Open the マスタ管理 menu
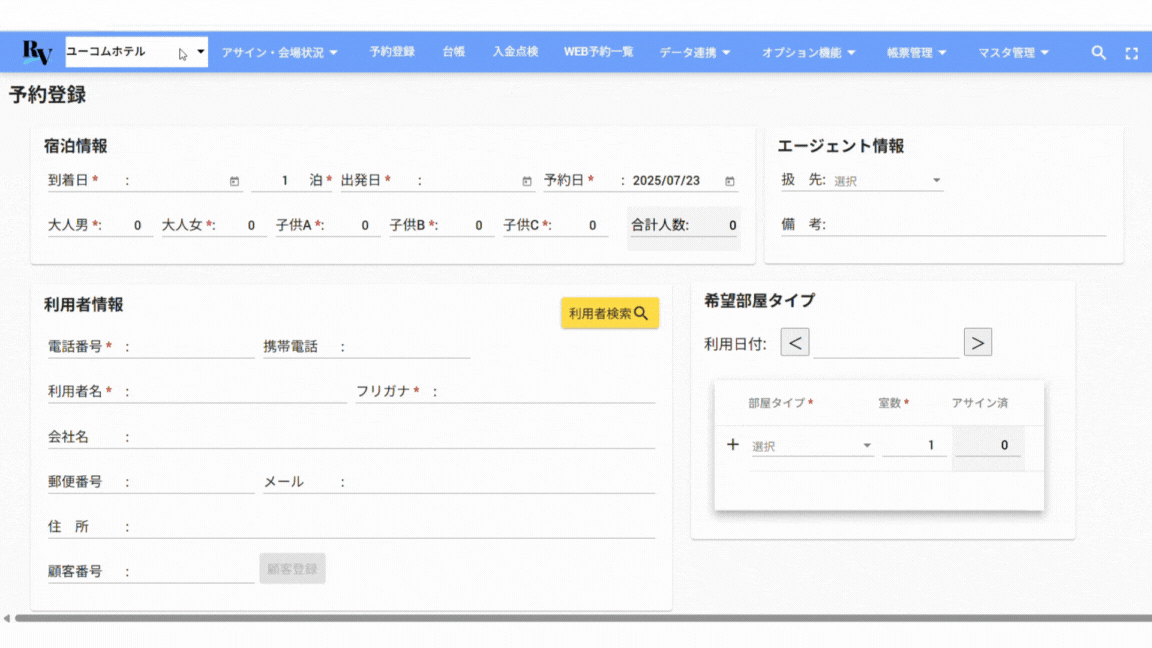 click(x=1013, y=52)
